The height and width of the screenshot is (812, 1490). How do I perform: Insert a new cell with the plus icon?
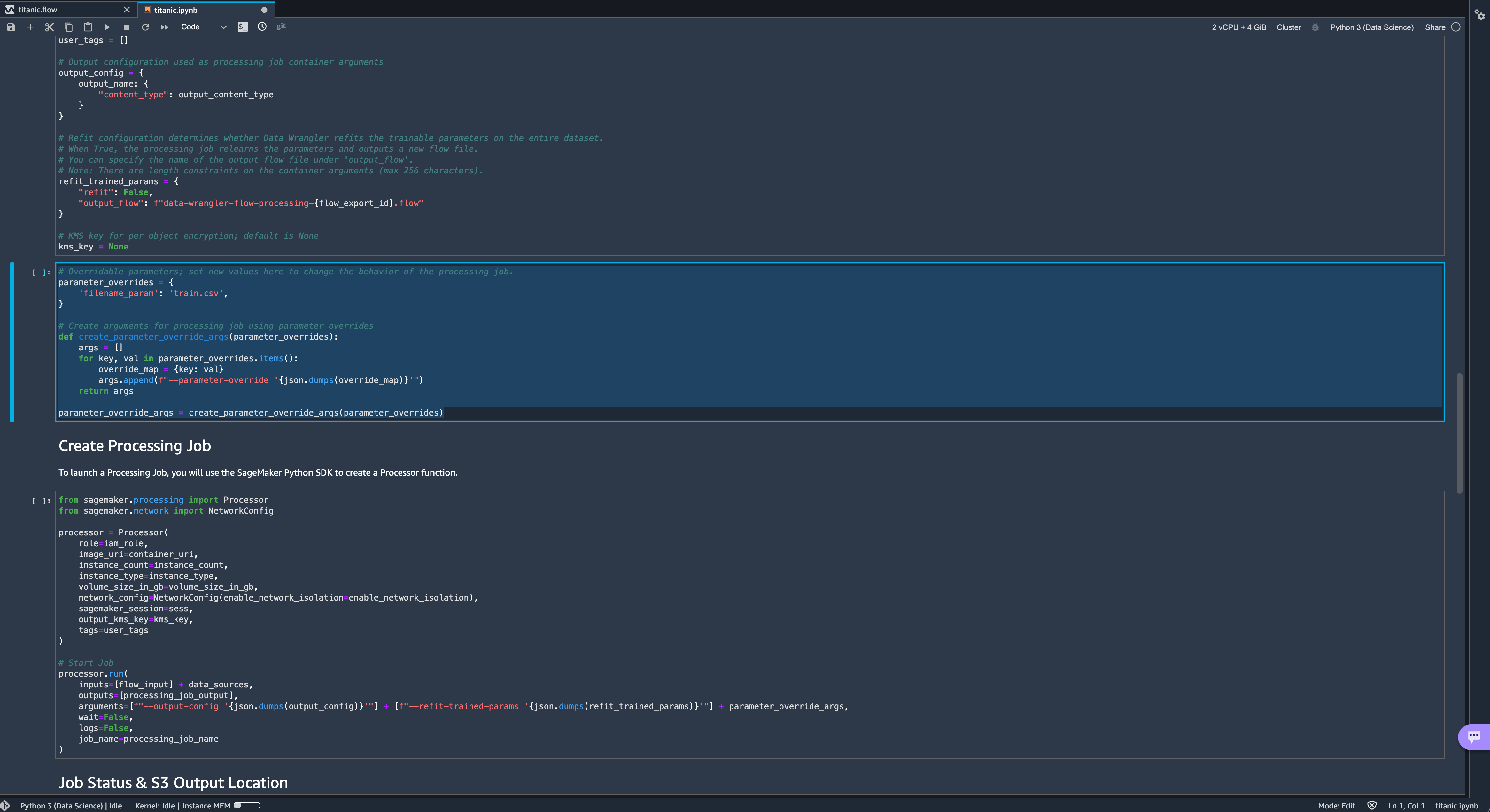(30, 27)
